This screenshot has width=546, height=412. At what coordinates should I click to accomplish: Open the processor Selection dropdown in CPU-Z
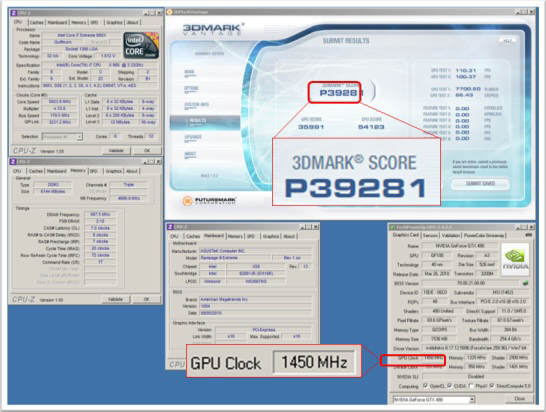(x=62, y=137)
